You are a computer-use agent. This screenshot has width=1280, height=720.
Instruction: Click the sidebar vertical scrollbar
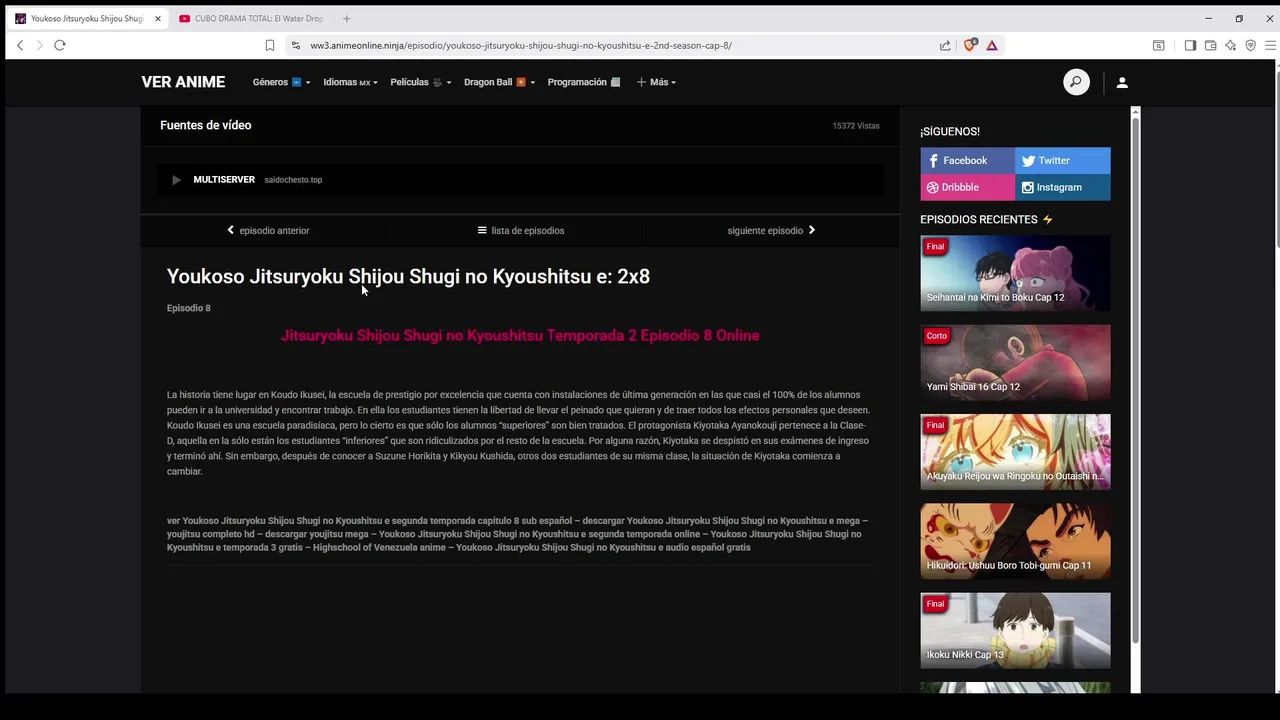(1135, 380)
